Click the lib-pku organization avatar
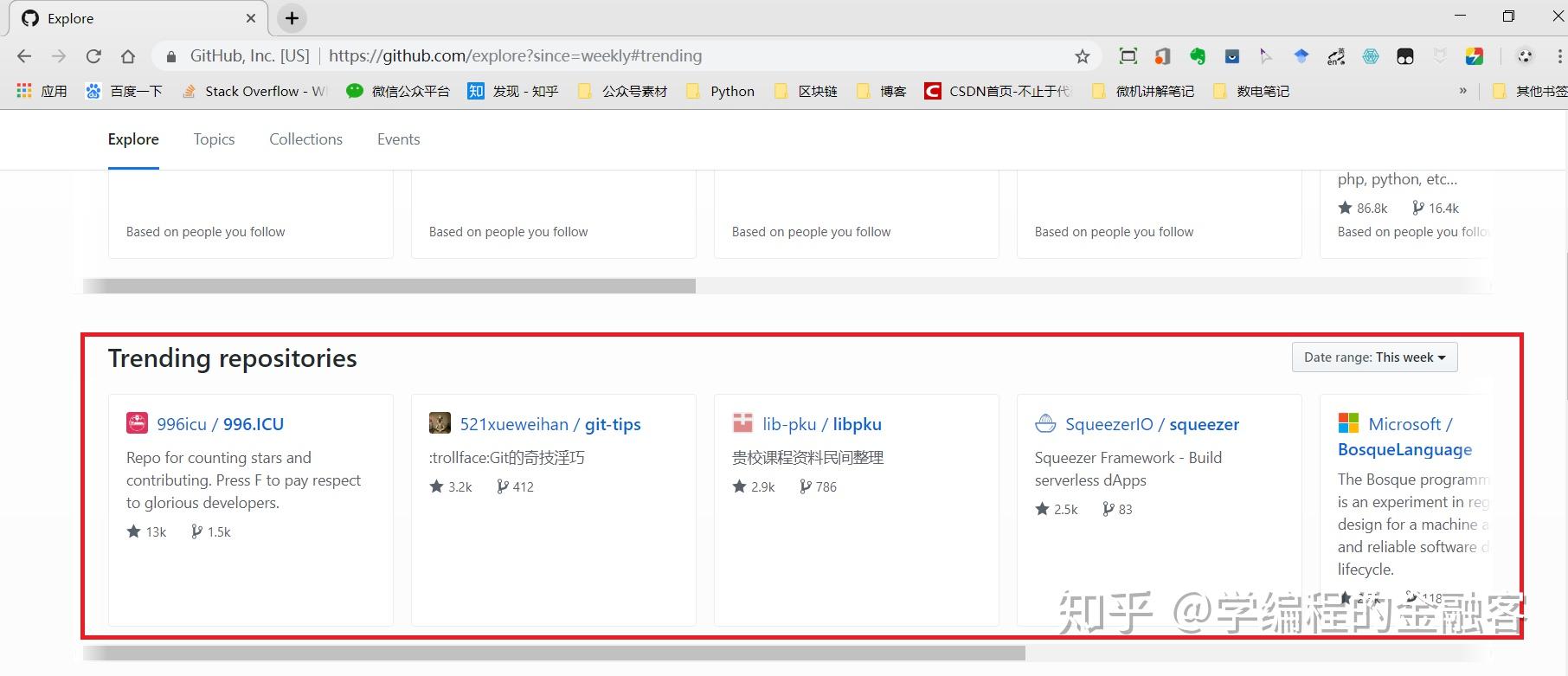The width and height of the screenshot is (1568, 676). tap(742, 423)
